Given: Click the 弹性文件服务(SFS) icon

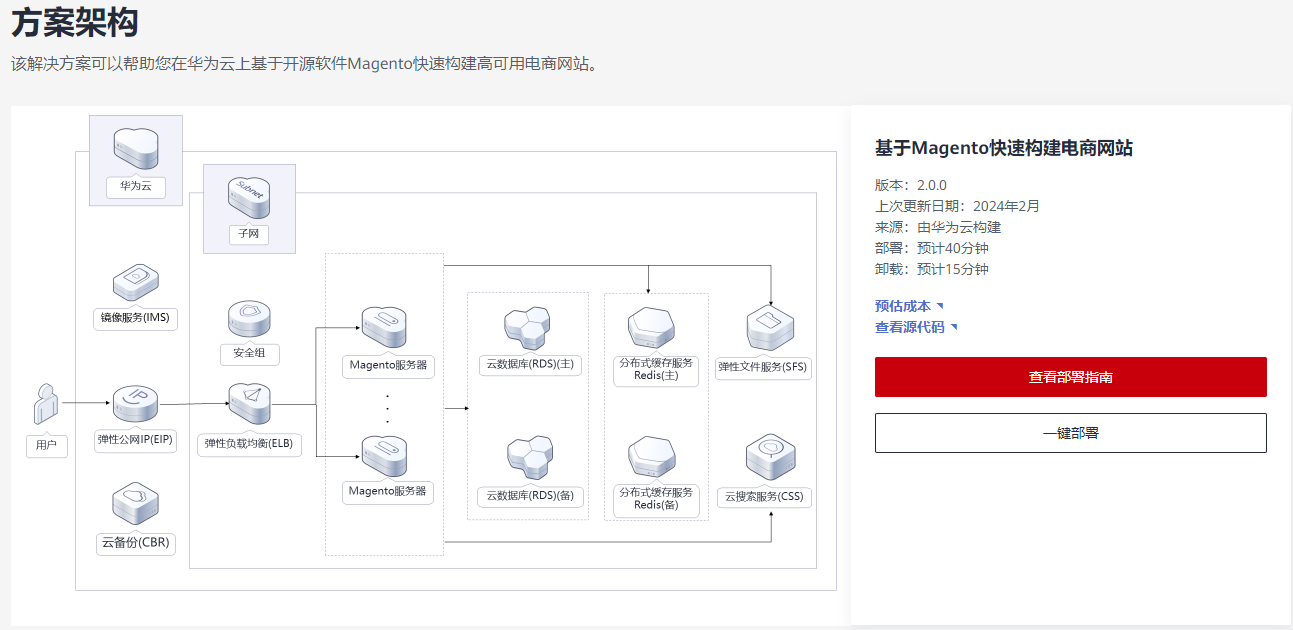Looking at the screenshot, I should point(770,328).
